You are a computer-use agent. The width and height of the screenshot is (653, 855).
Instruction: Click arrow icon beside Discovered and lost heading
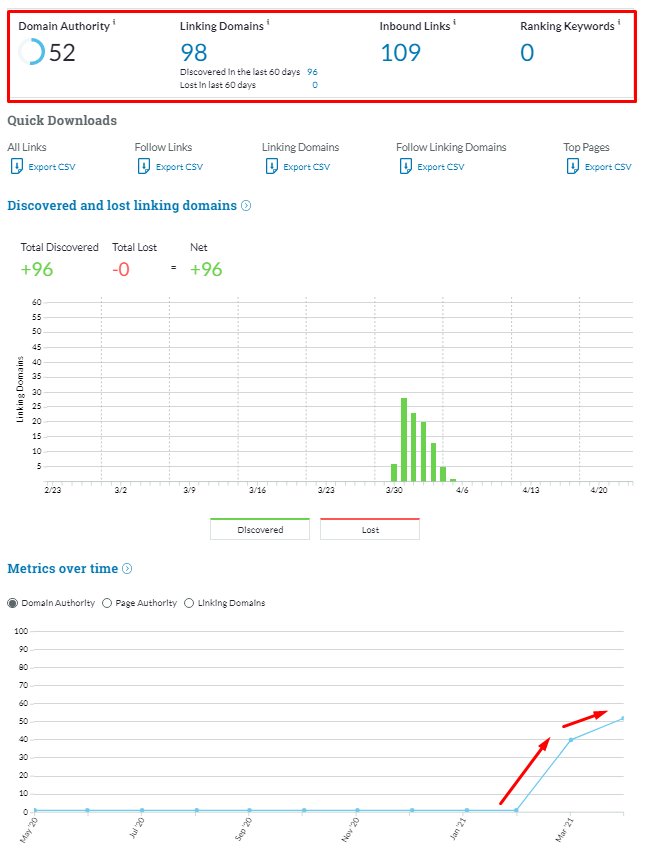(x=246, y=206)
